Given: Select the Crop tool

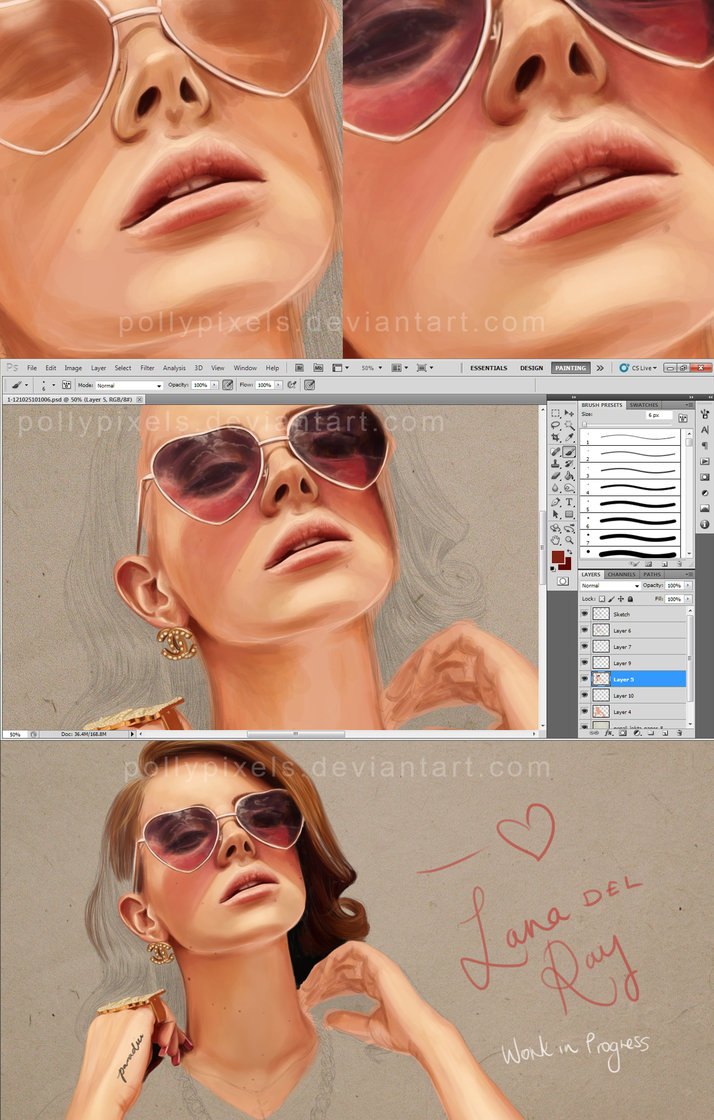Looking at the screenshot, I should point(555,437).
